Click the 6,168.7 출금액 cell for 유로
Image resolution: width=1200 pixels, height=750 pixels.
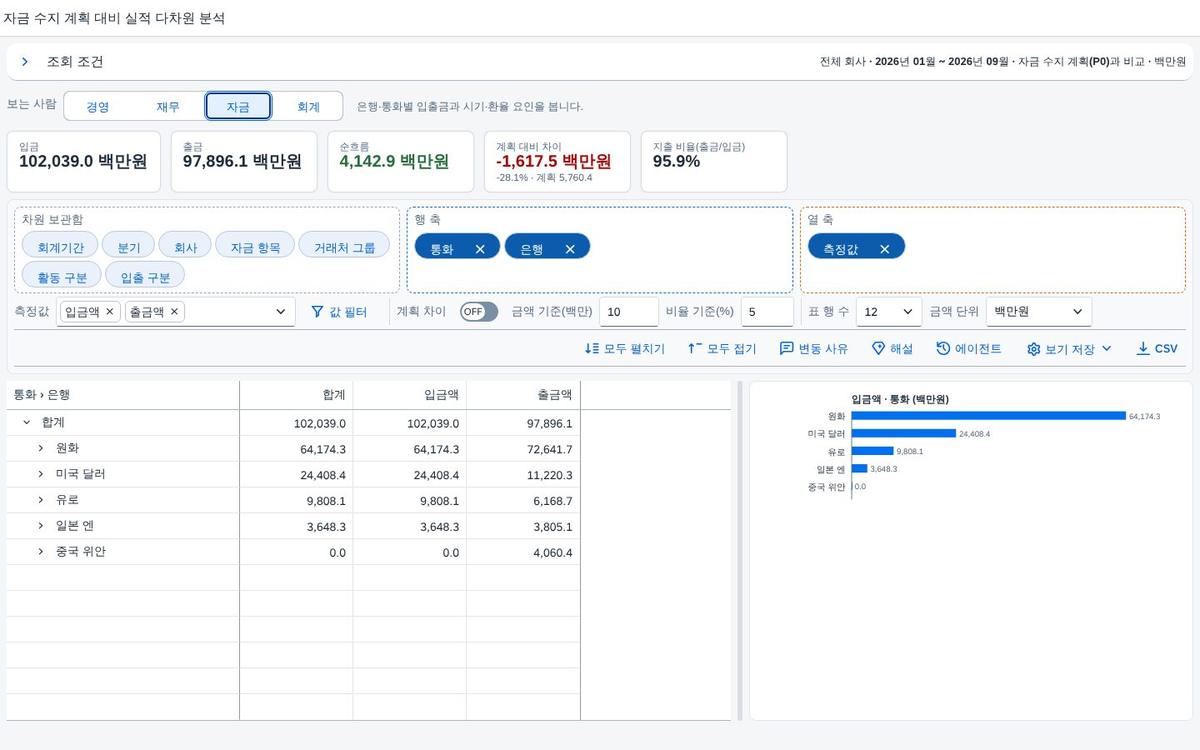pos(523,501)
